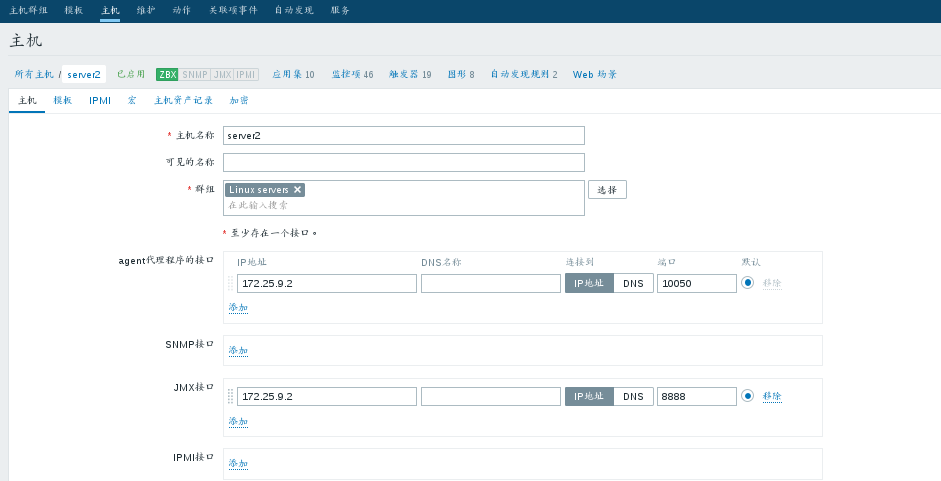Remove the JMX interface via 移除

[772, 396]
